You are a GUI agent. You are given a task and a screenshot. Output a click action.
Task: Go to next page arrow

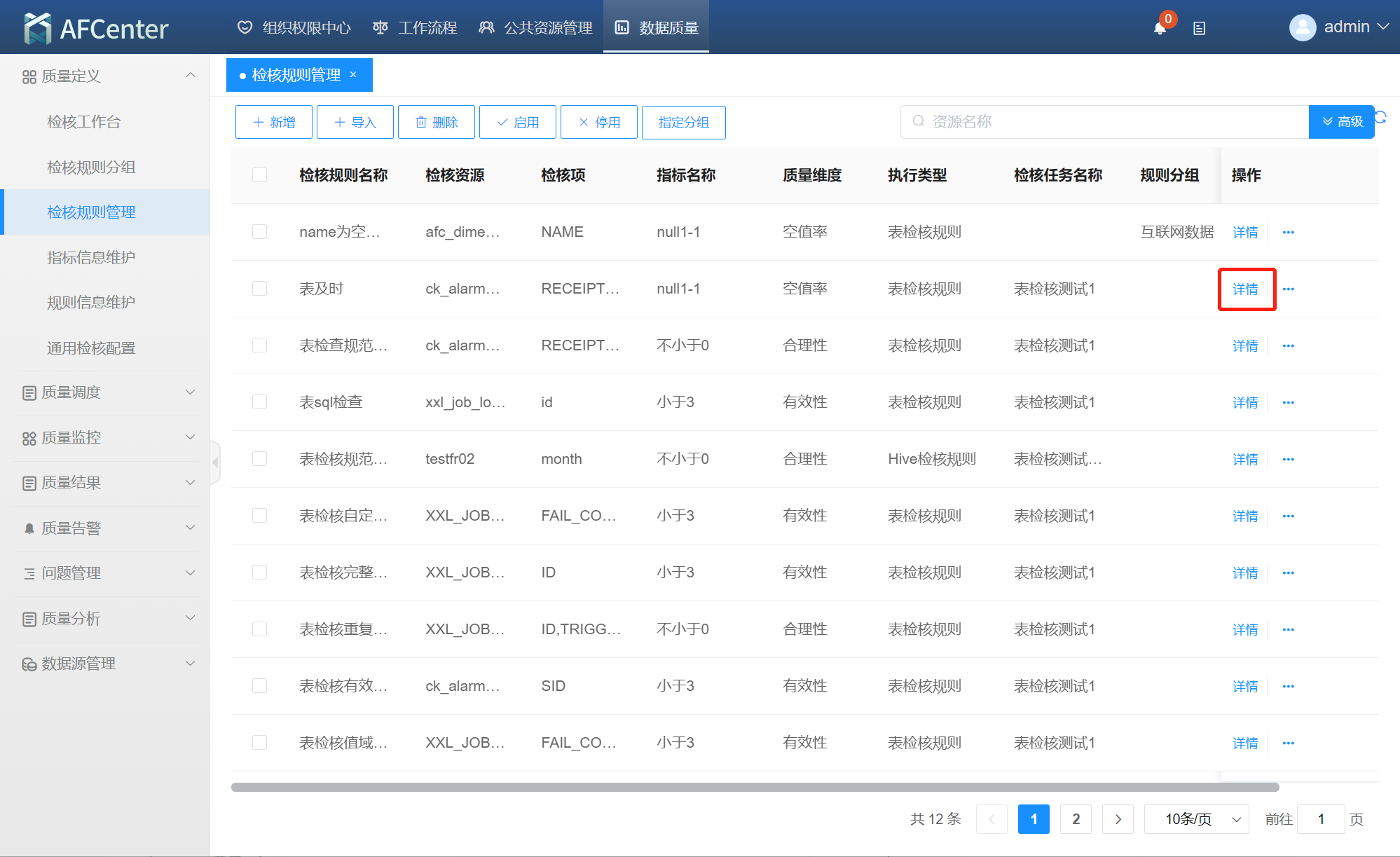(x=1118, y=819)
